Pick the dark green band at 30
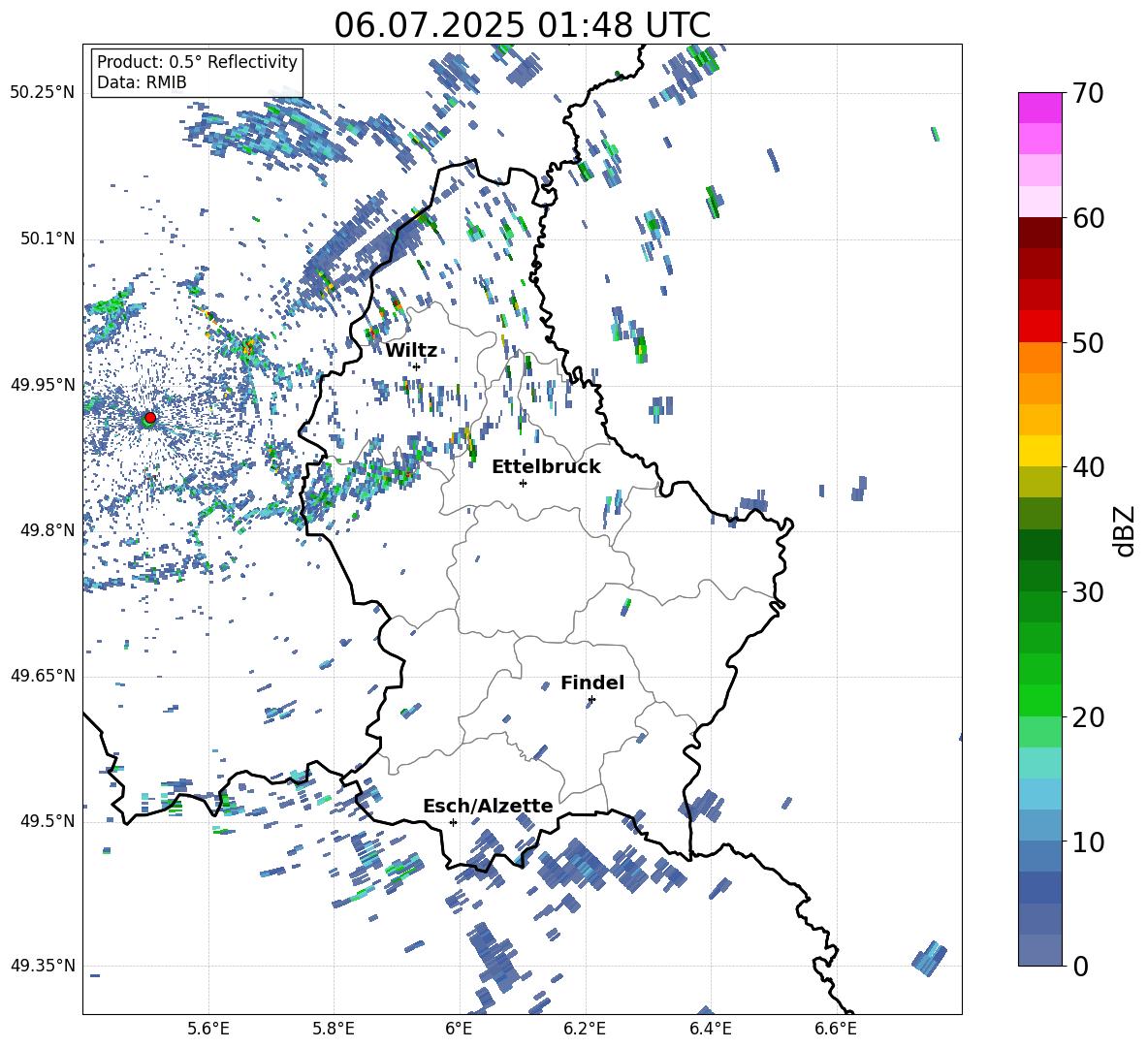 point(1039,575)
